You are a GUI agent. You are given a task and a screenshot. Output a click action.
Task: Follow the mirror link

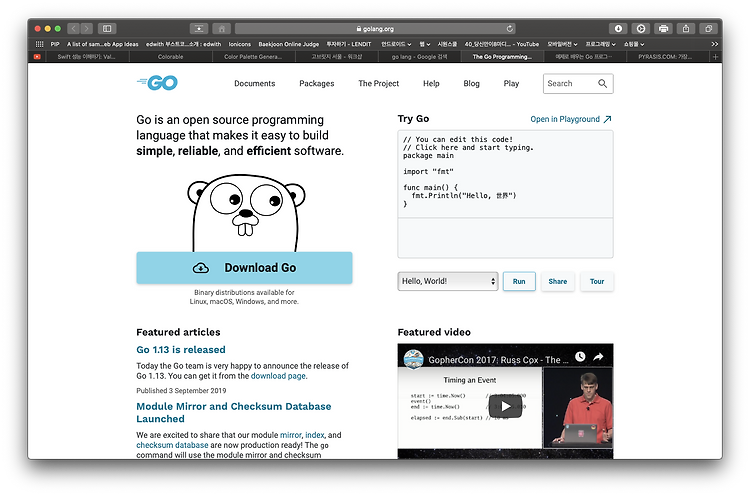pyautogui.click(x=291, y=435)
